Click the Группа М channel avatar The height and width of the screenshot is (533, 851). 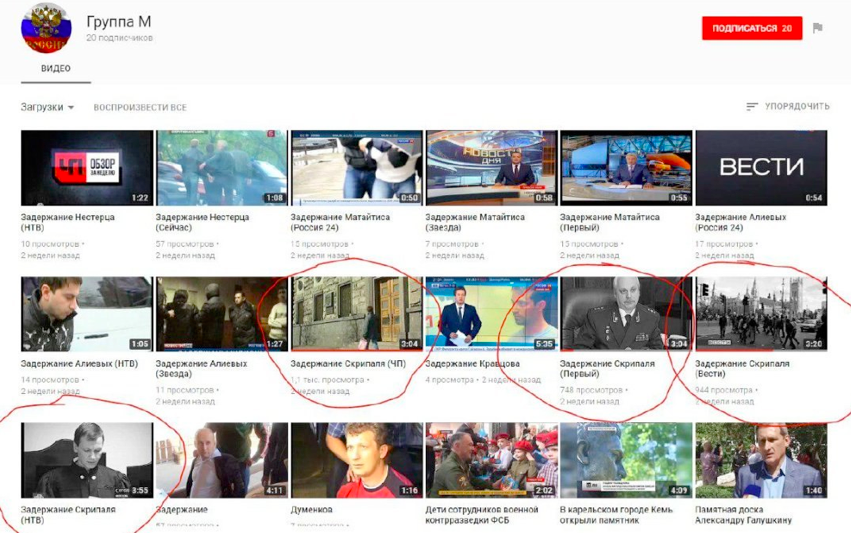click(46, 27)
